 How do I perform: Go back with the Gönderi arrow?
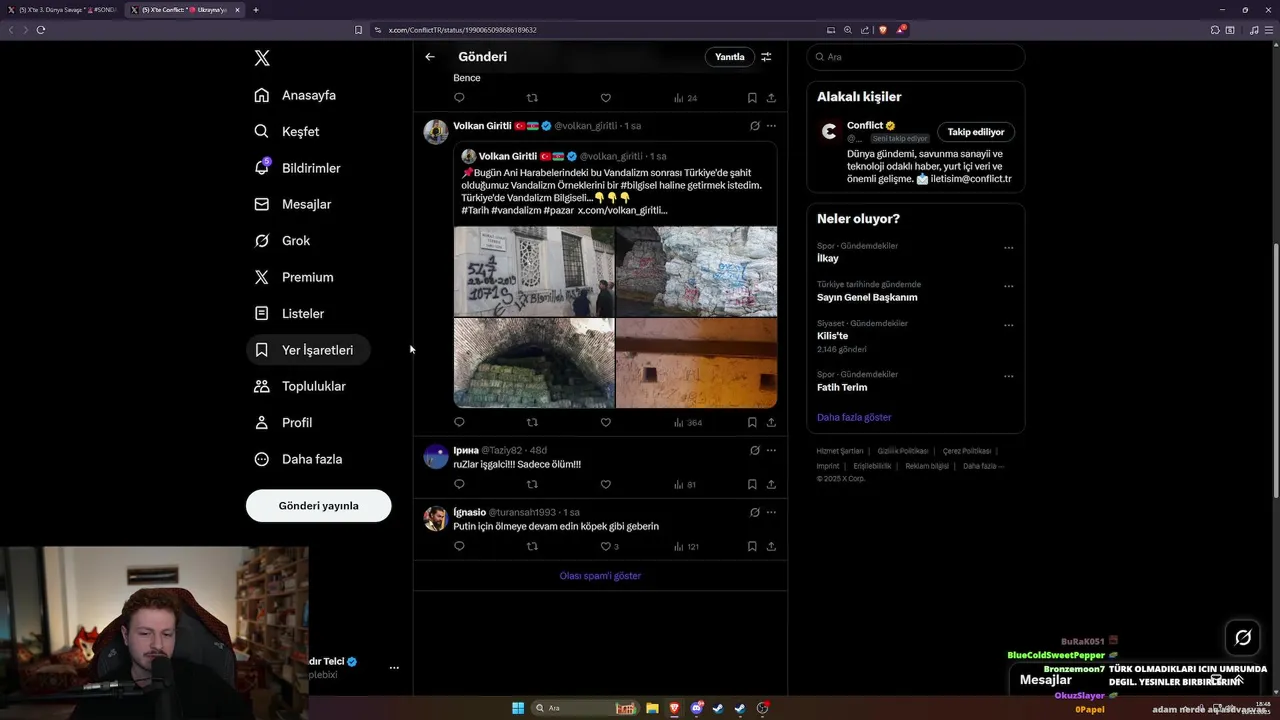pyautogui.click(x=430, y=57)
